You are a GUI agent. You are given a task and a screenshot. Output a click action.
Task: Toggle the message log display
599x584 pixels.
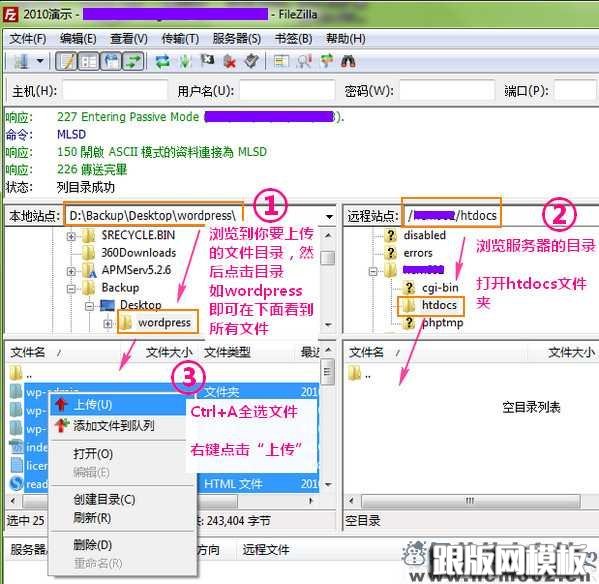(x=66, y=61)
